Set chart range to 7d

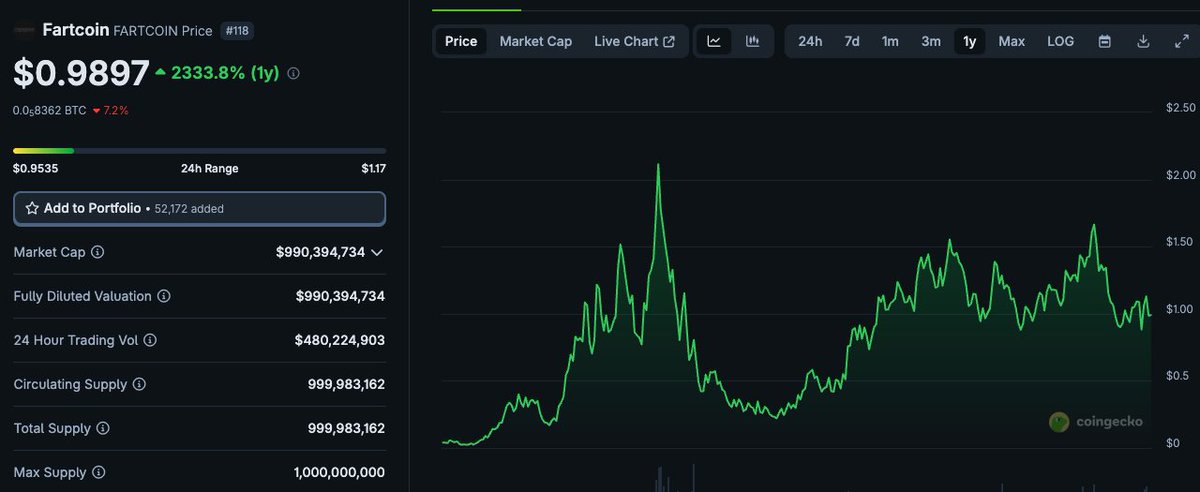[x=852, y=42]
